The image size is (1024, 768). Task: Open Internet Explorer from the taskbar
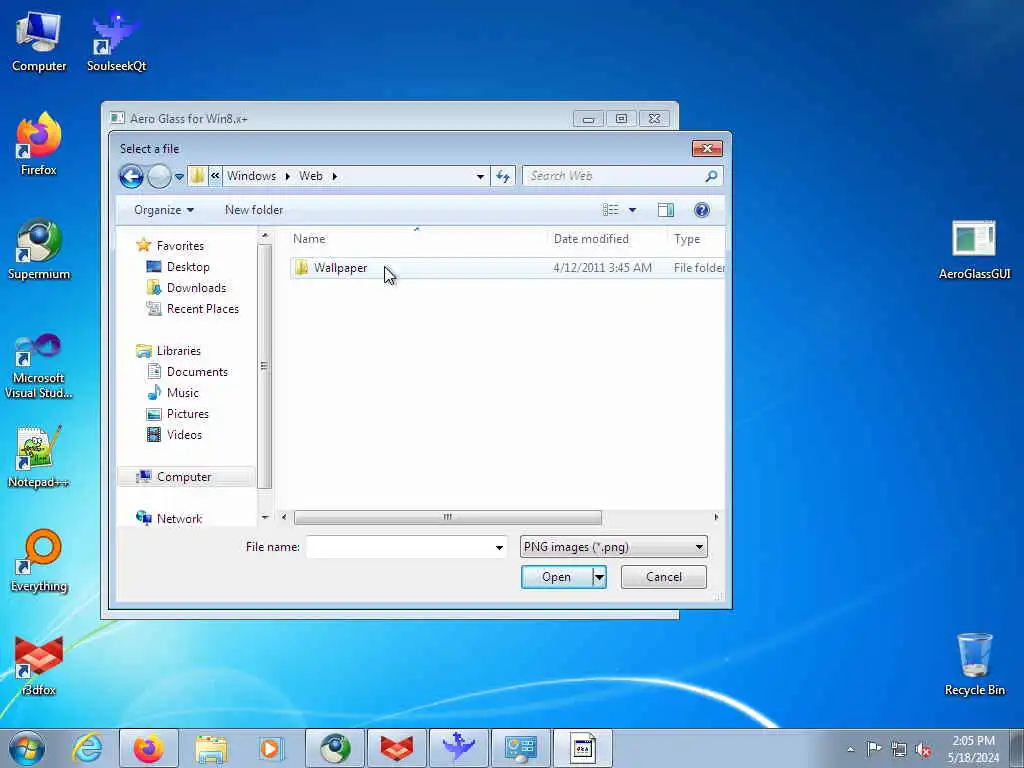tap(87, 748)
